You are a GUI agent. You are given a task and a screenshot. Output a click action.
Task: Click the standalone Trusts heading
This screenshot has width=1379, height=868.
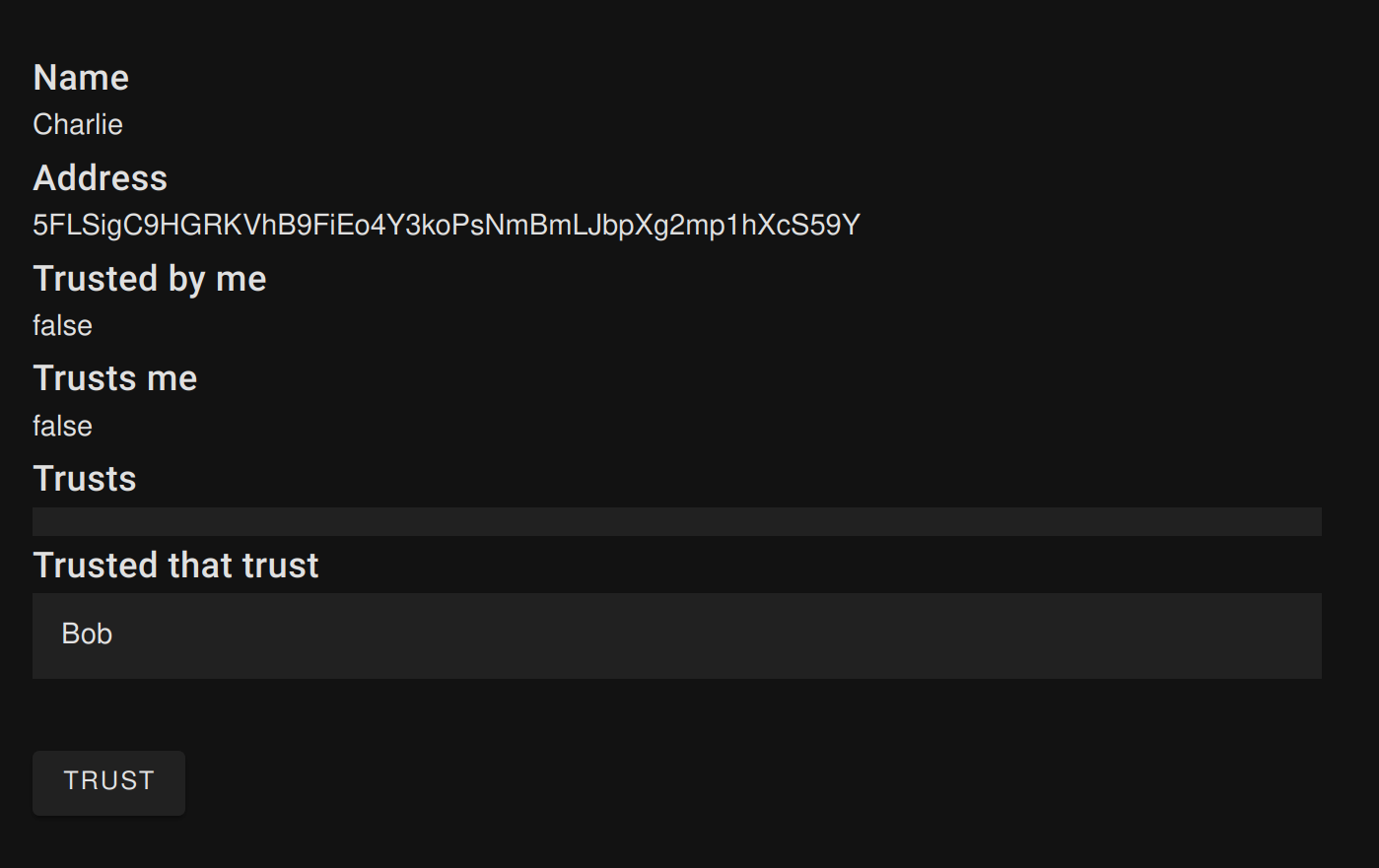tap(85, 479)
